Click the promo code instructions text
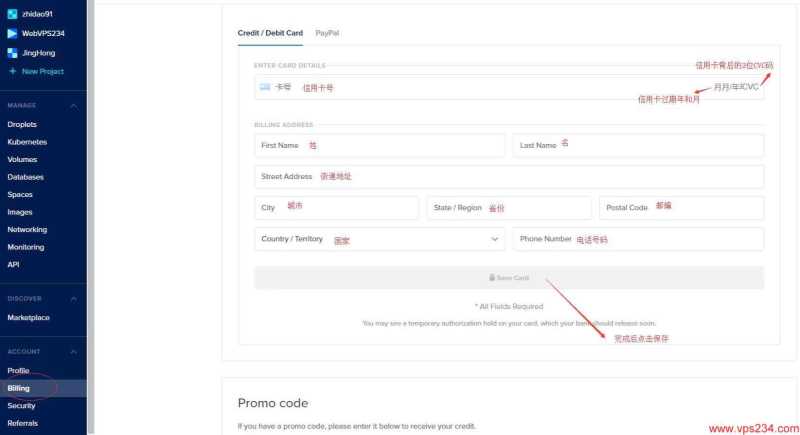This screenshot has width=800, height=435. (357, 426)
